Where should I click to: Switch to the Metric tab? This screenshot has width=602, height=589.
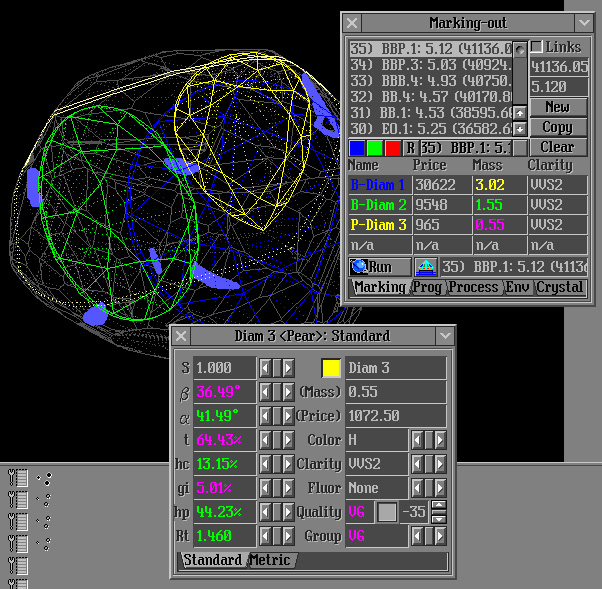pos(270,560)
